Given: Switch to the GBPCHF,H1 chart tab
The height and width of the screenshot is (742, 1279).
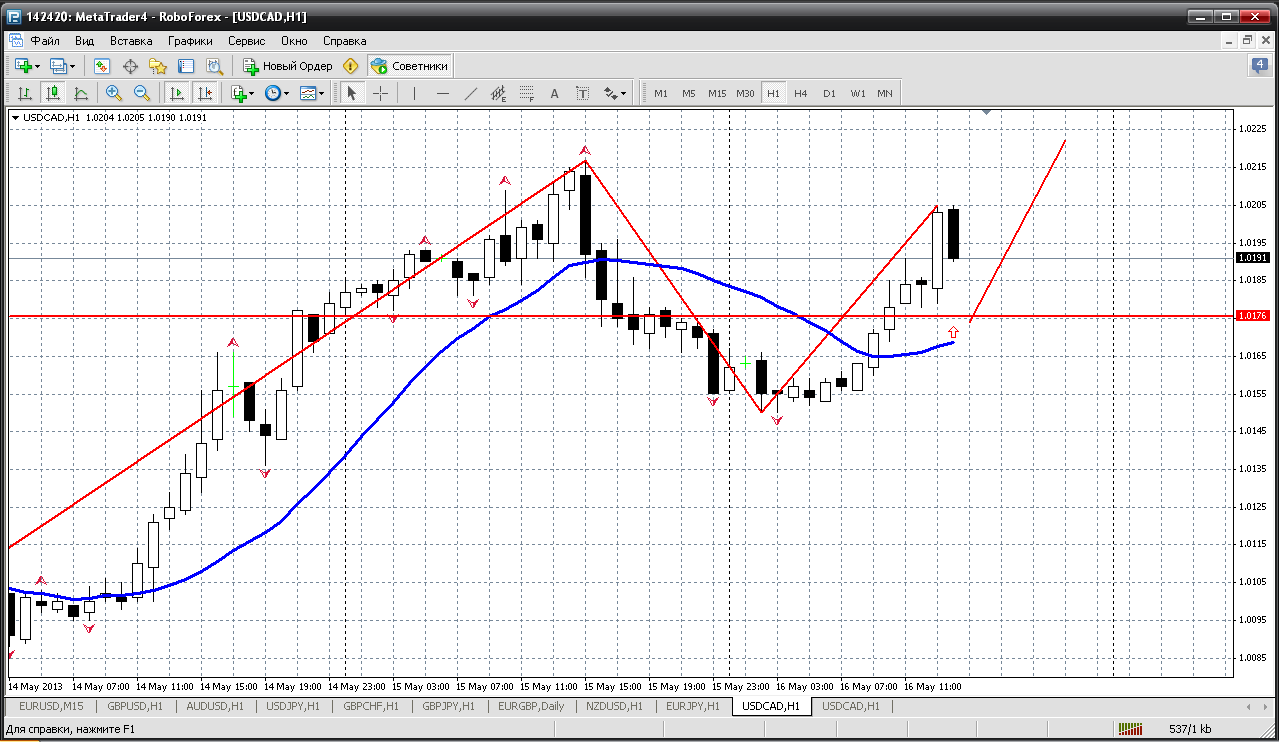Looking at the screenshot, I should pyautogui.click(x=370, y=706).
